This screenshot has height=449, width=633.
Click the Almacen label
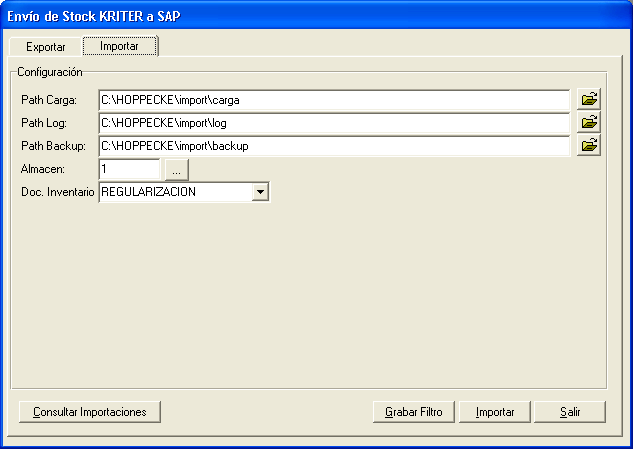pos(43,169)
